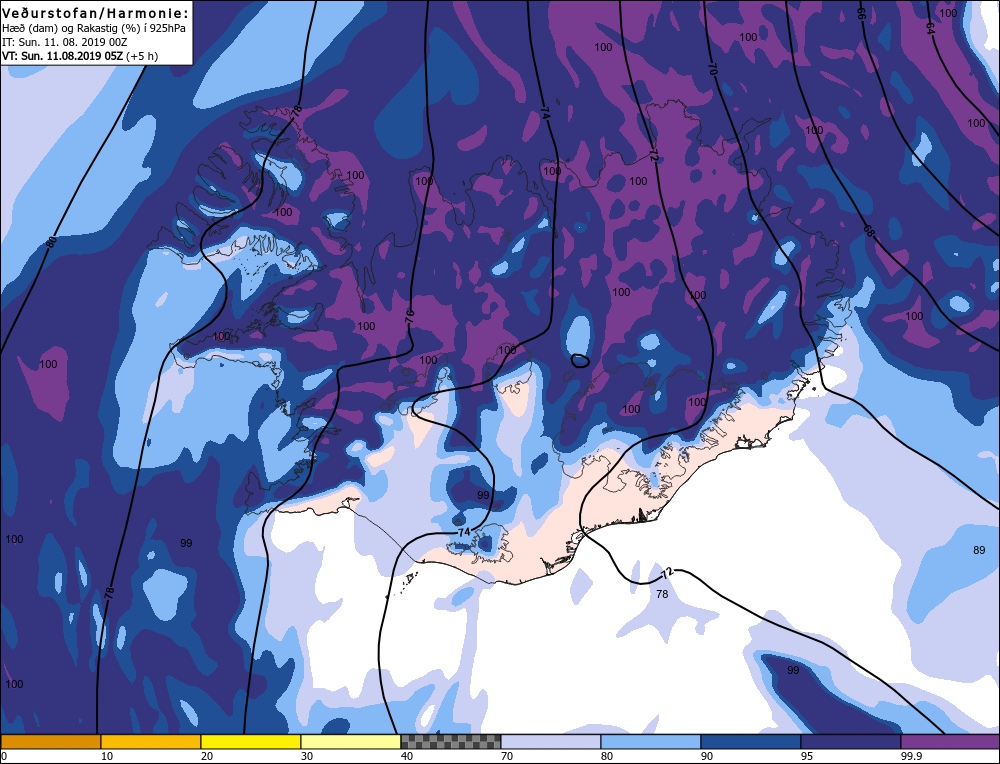Screen dimensions: 1000x764
Task: Click the '30' legend scale label
Action: tap(307, 756)
